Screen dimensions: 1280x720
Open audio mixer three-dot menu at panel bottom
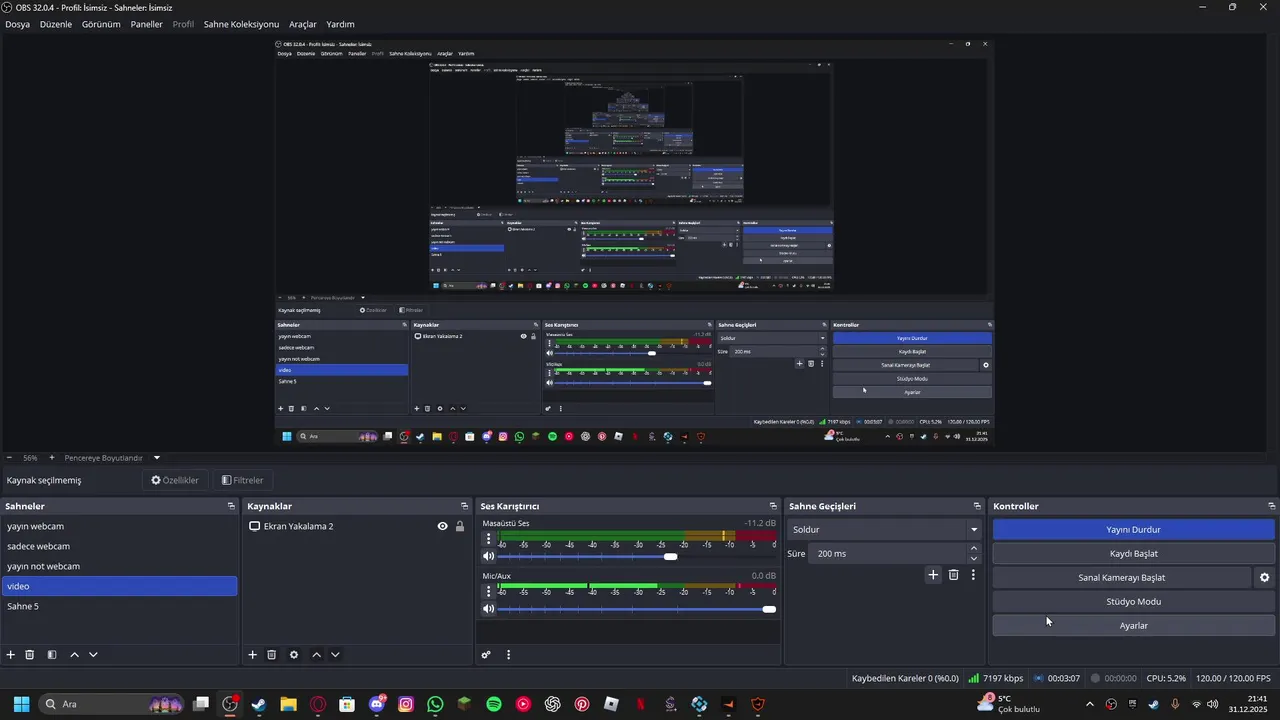tap(508, 654)
